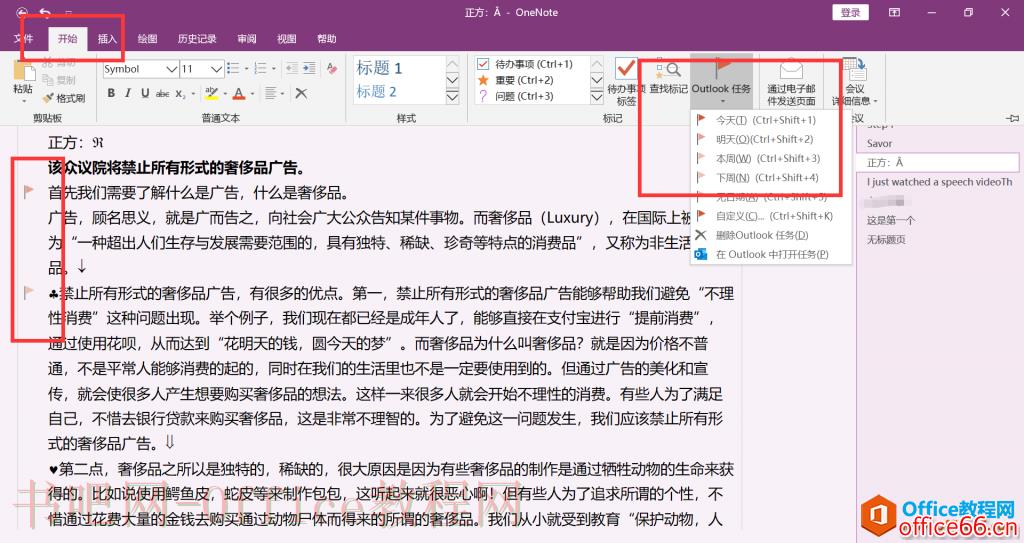Expand the styles gallery more arrow
Viewport: 1024px width, 543px height.
(452, 97)
